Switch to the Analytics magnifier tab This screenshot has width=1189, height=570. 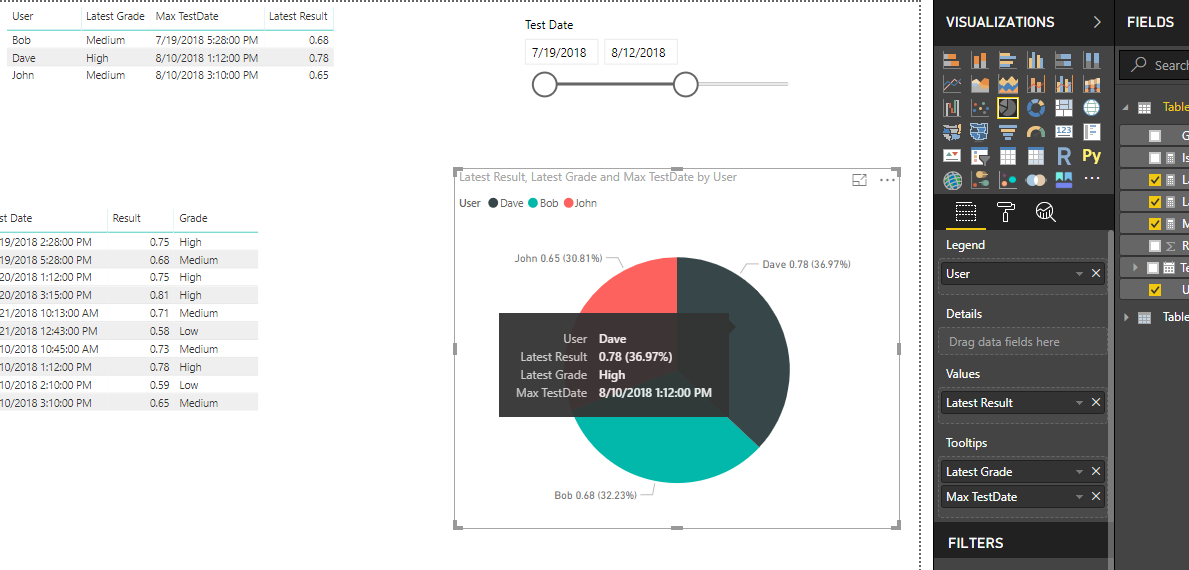pyautogui.click(x=1046, y=212)
